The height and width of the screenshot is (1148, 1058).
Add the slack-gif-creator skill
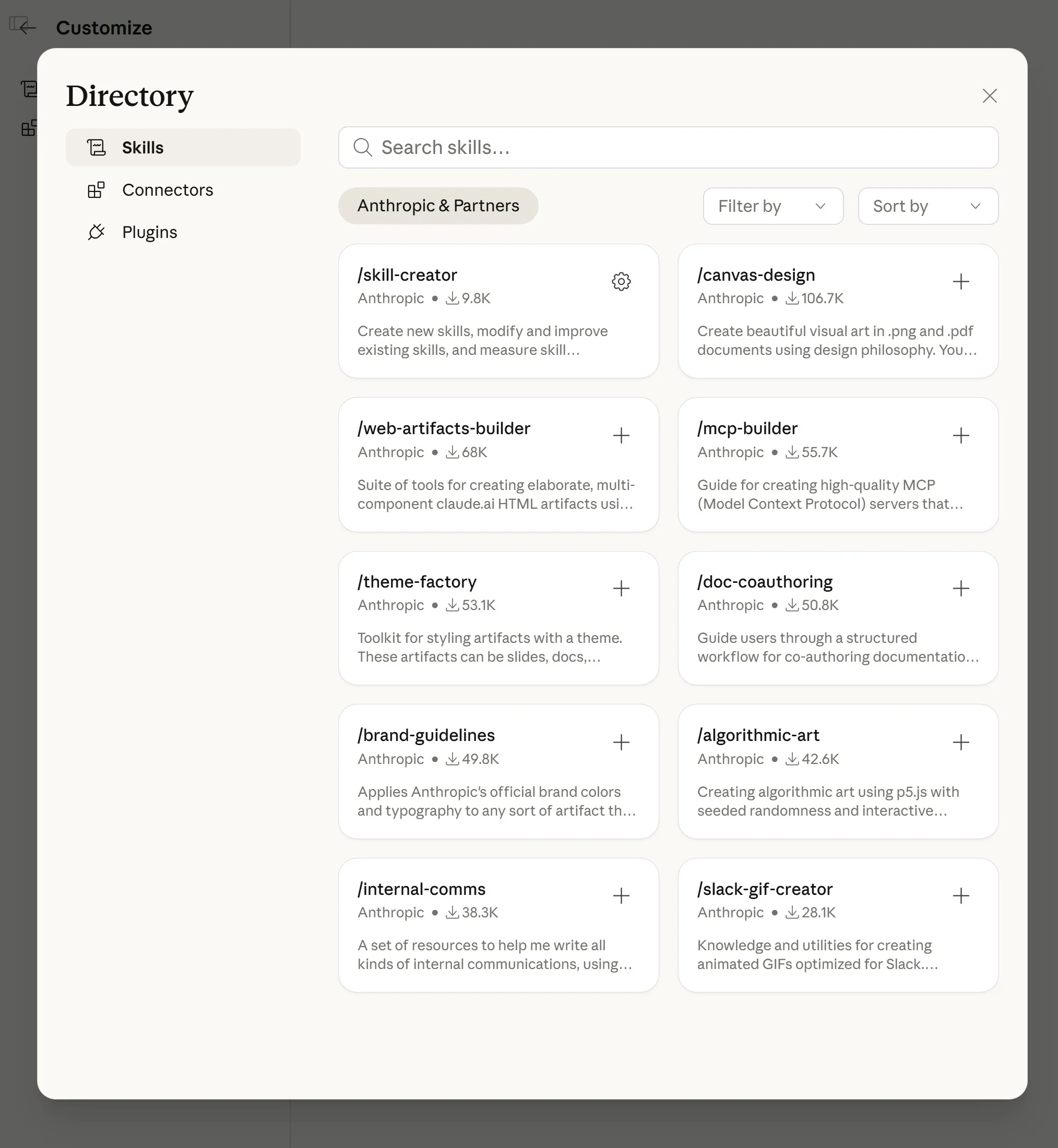point(961,895)
